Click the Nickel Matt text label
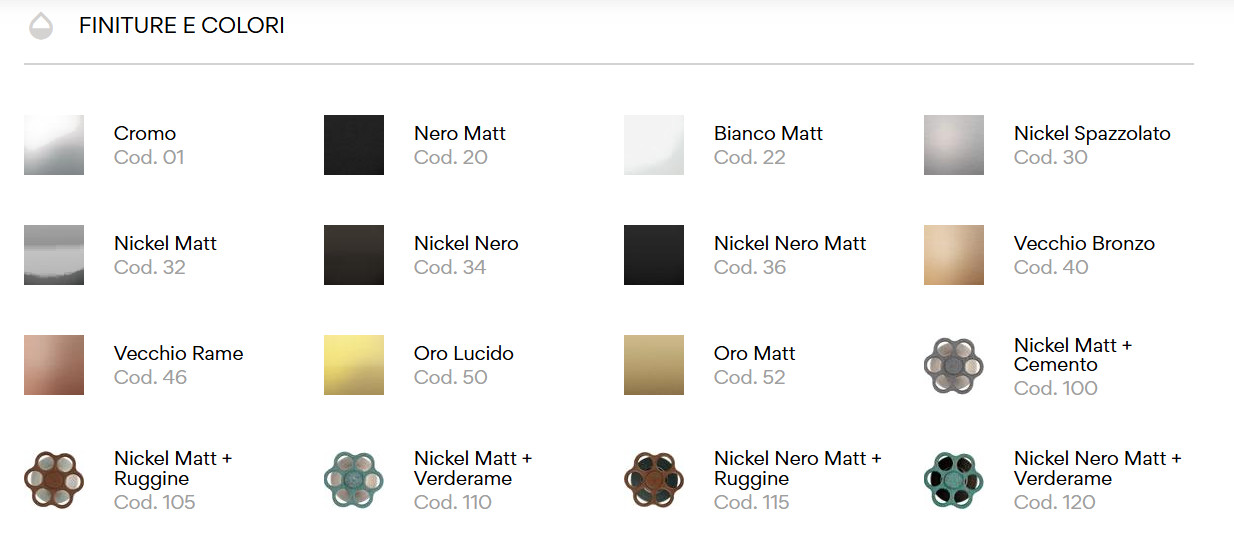 [165, 243]
